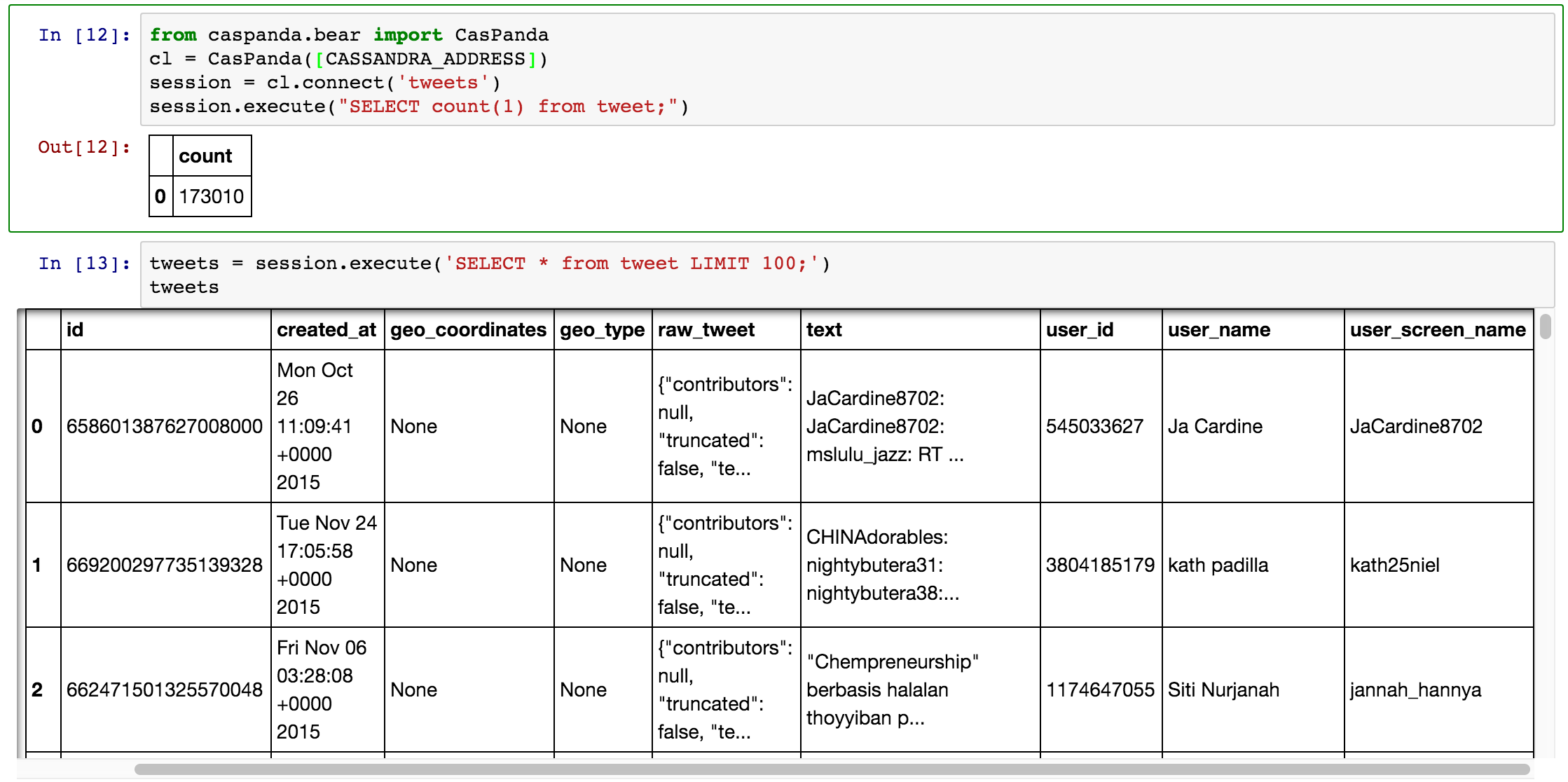Click the 'user_id' column header
This screenshot has height=782, width=1568.
1101,329
